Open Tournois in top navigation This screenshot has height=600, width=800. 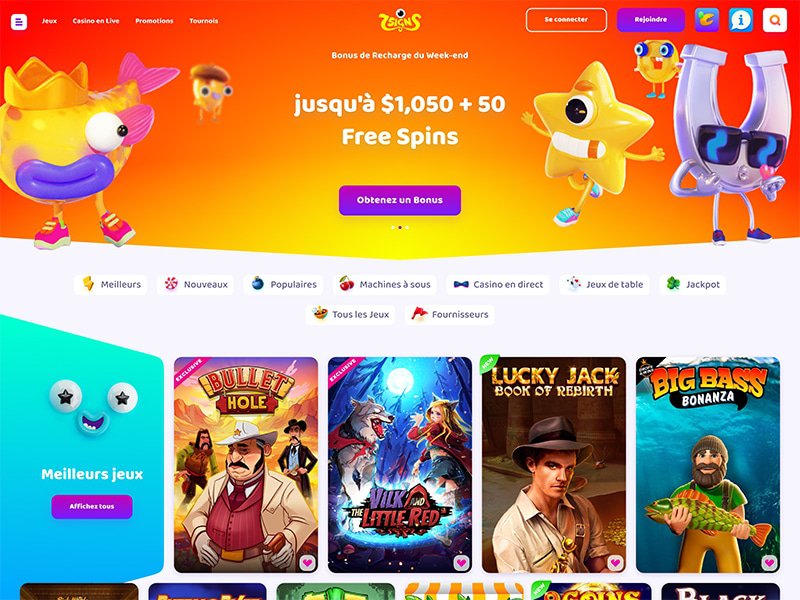click(204, 21)
